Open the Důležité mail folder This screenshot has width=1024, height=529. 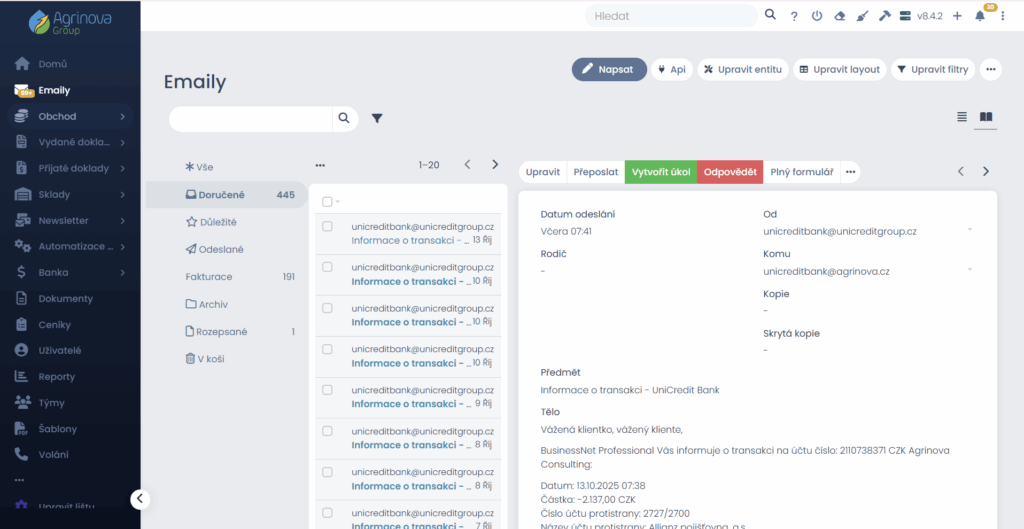pos(216,222)
